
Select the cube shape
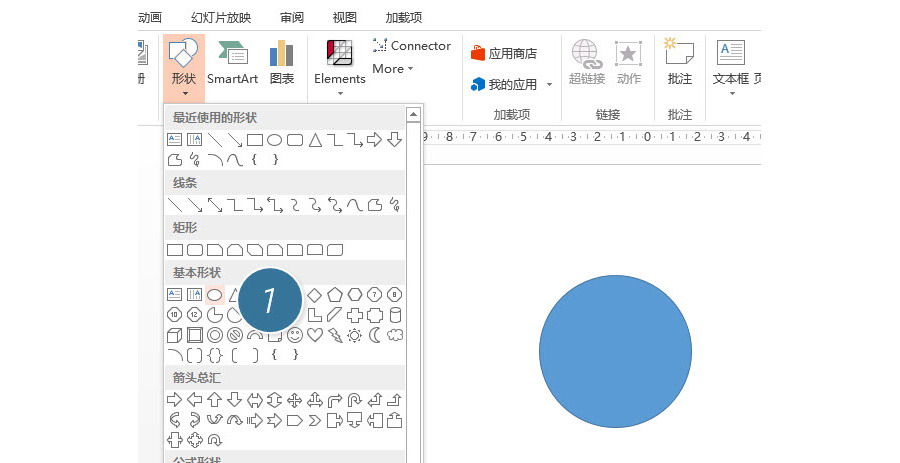pos(175,334)
